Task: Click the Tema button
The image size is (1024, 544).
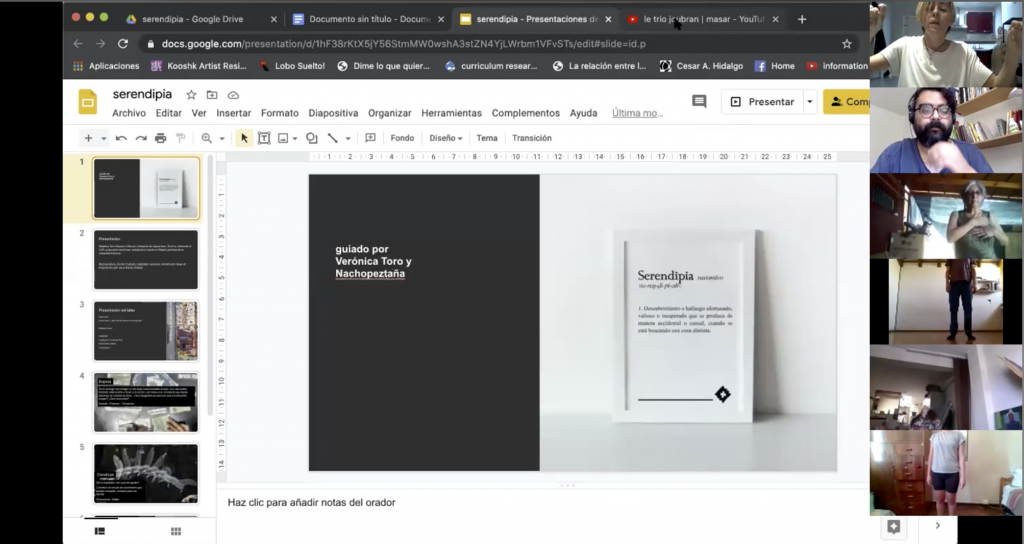Action: (x=487, y=138)
